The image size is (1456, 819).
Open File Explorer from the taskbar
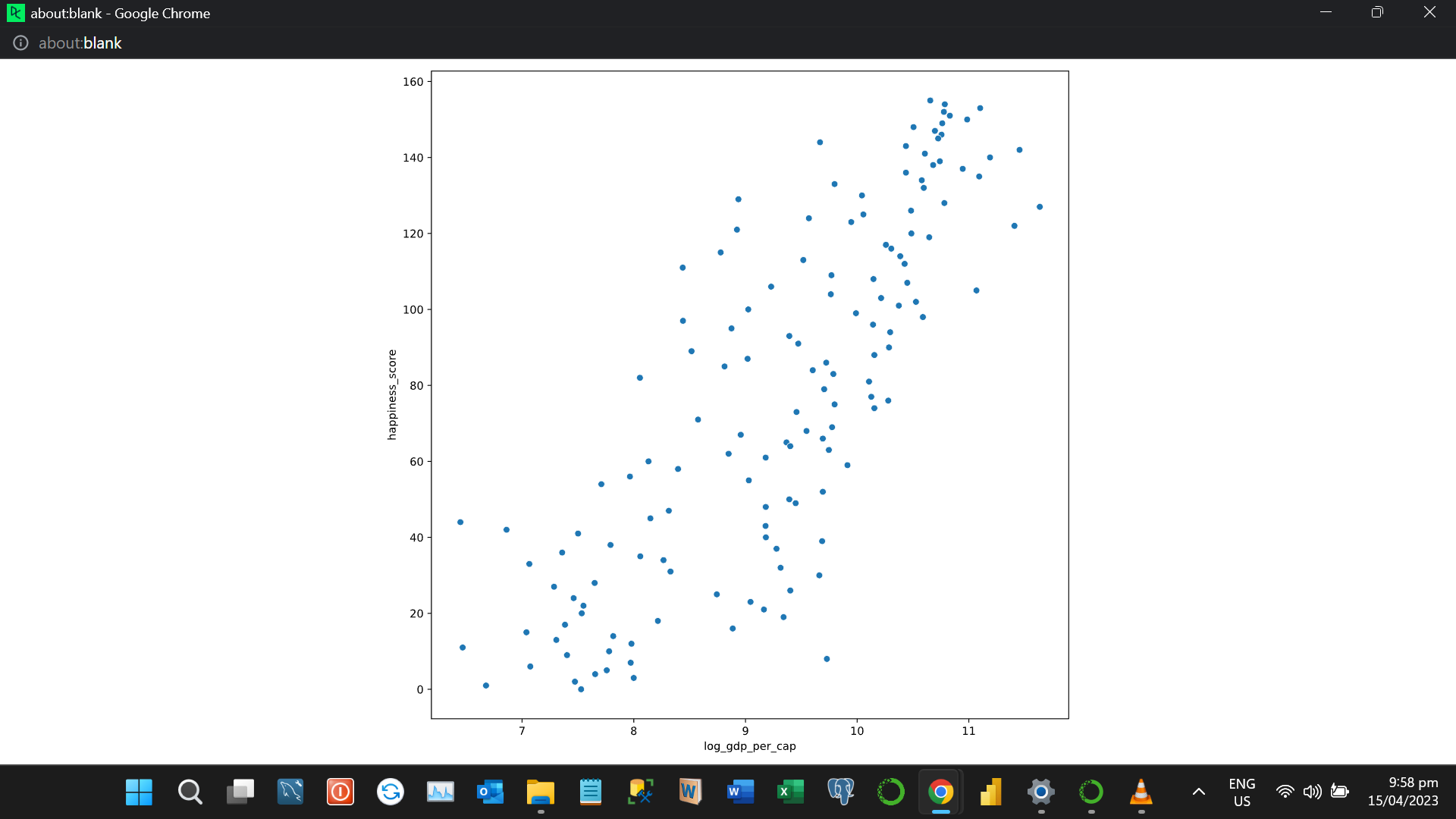pos(540,792)
